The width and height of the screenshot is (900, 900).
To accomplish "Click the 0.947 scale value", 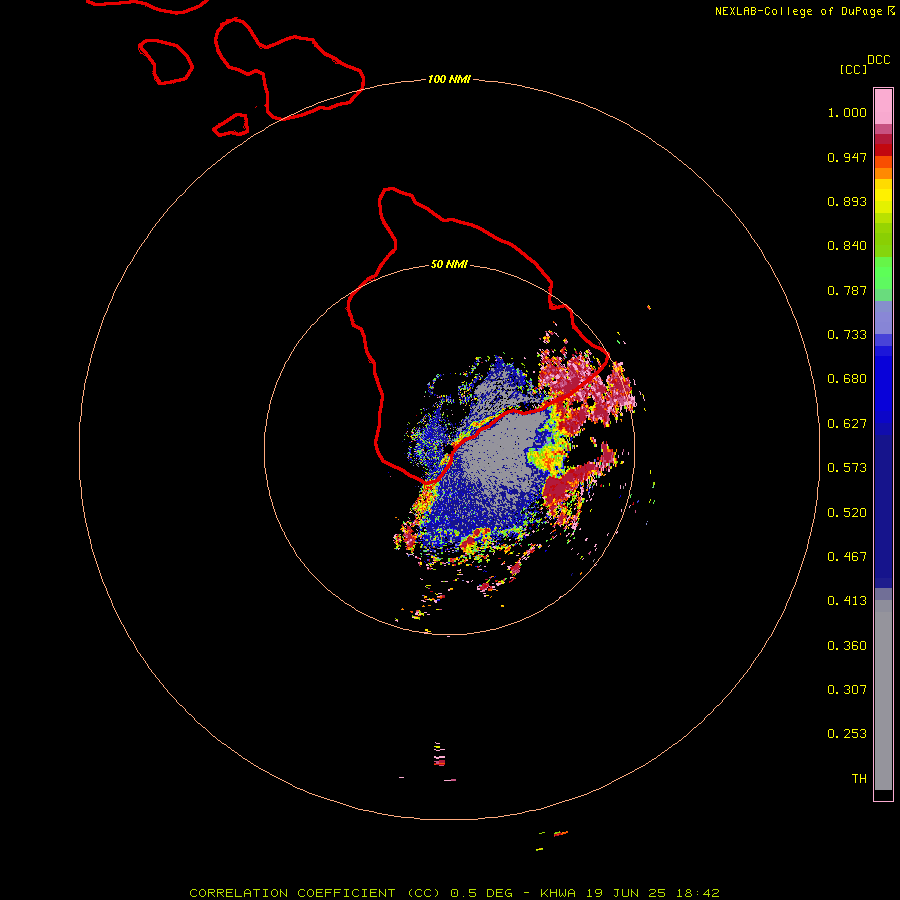I will tap(847, 157).
